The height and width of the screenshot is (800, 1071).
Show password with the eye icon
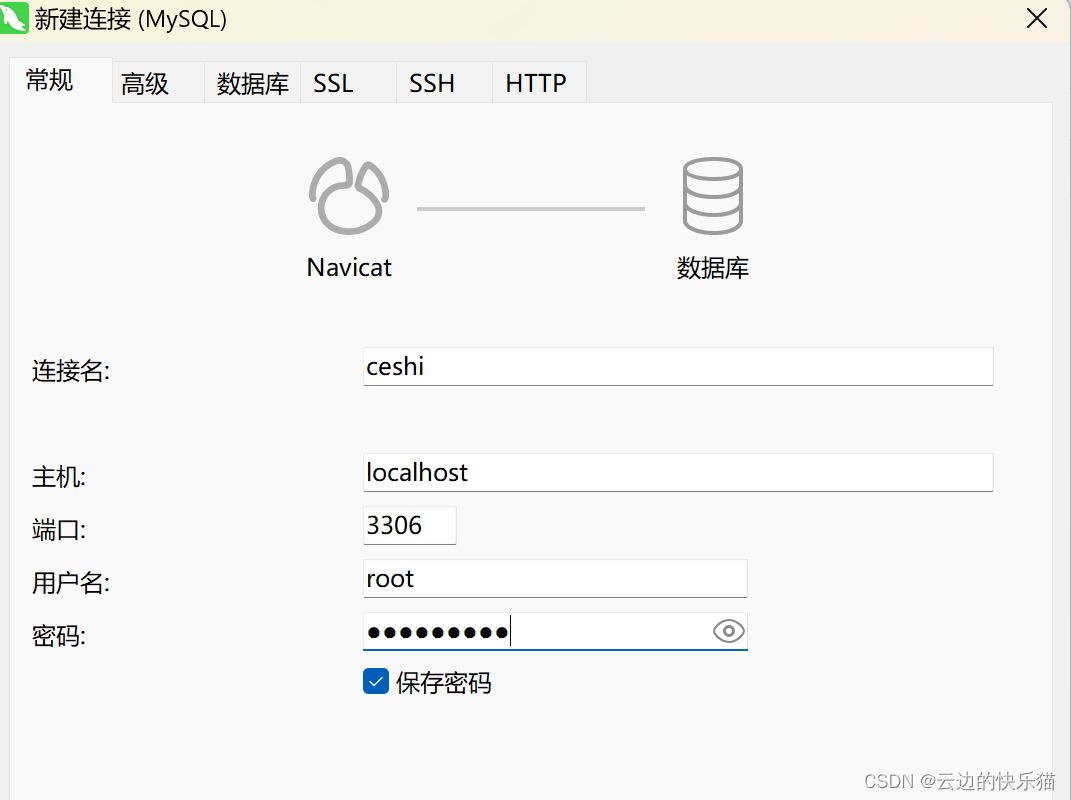(728, 631)
